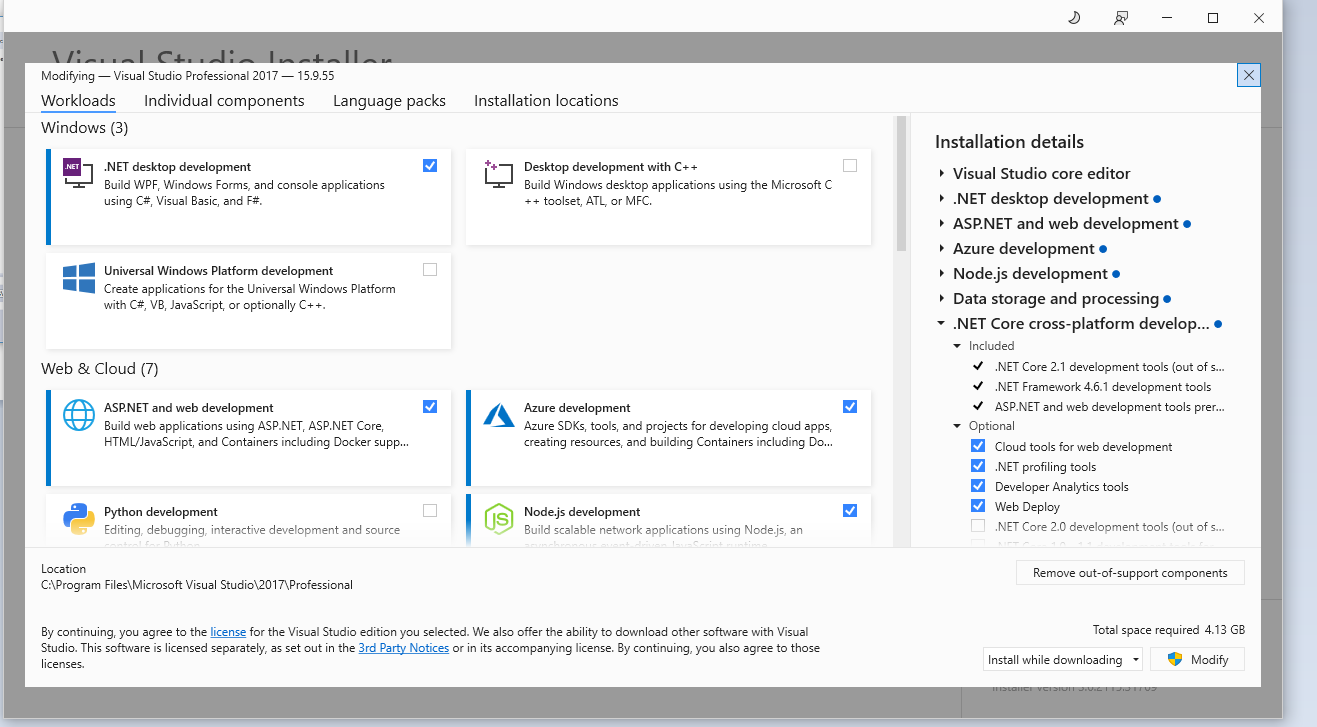The width and height of the screenshot is (1317, 727).
Task: Open the 3rd Party Notices link
Action: click(x=404, y=648)
